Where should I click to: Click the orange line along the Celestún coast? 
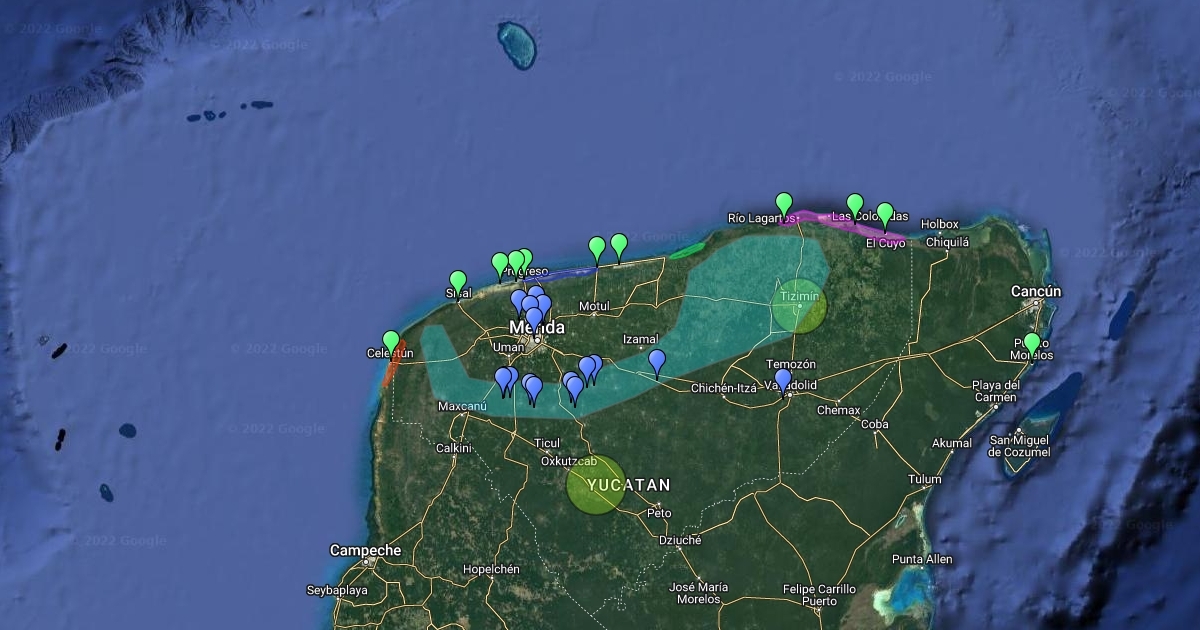click(x=390, y=372)
